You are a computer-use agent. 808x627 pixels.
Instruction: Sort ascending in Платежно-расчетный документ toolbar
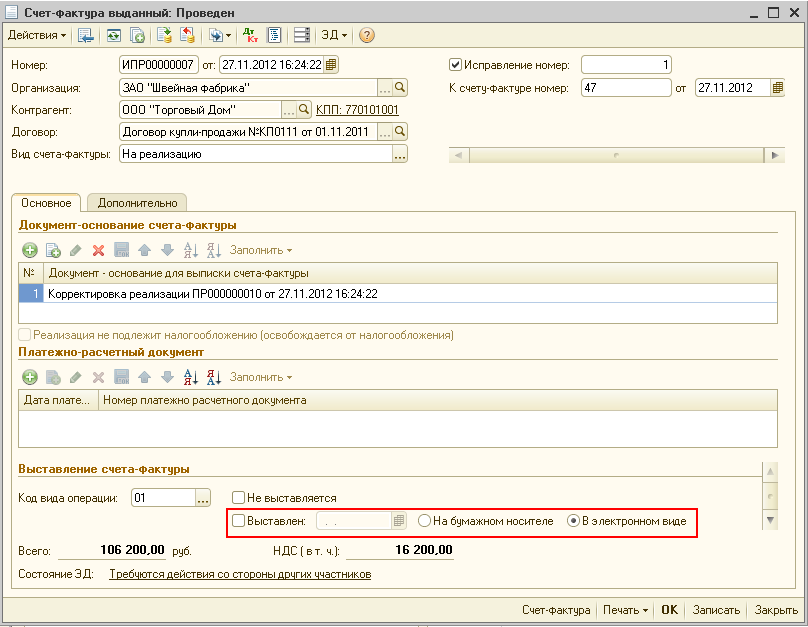(190, 377)
